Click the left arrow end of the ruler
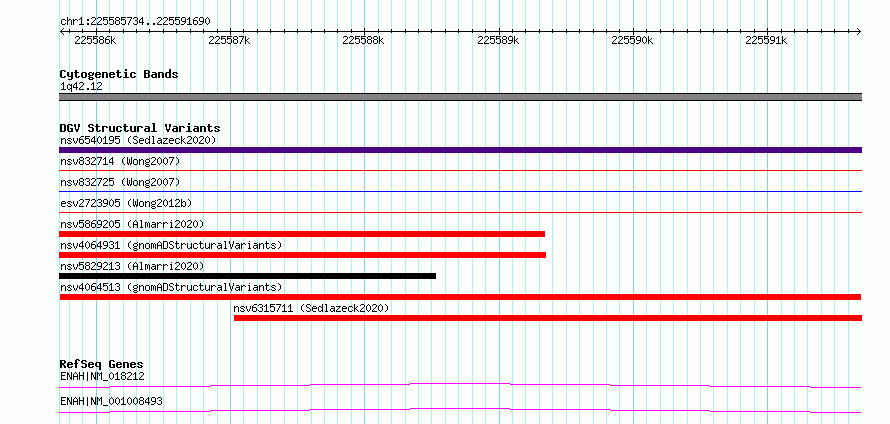 coord(62,31)
